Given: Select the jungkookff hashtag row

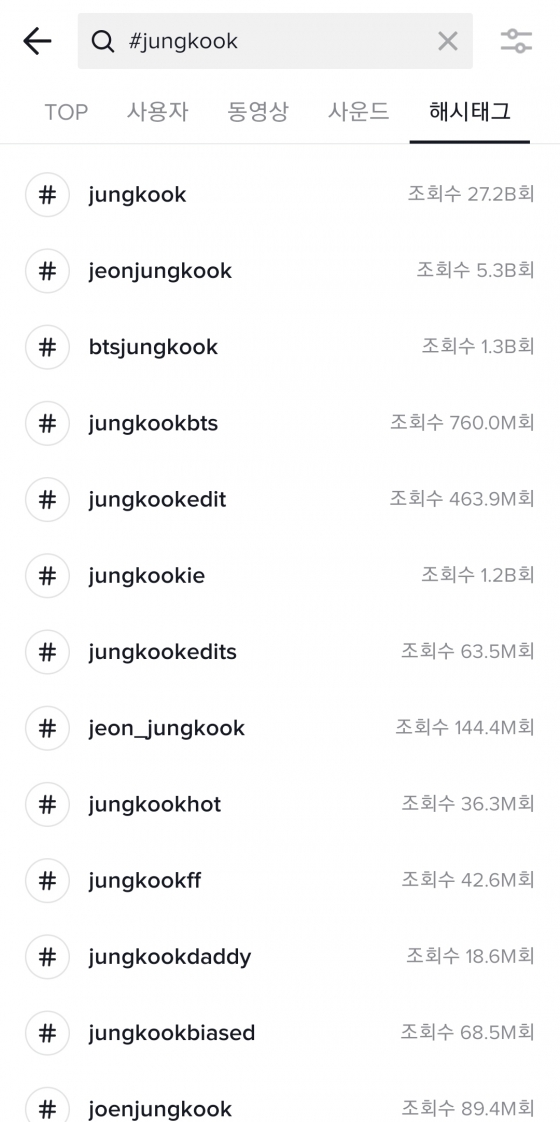Looking at the screenshot, I should click(280, 881).
